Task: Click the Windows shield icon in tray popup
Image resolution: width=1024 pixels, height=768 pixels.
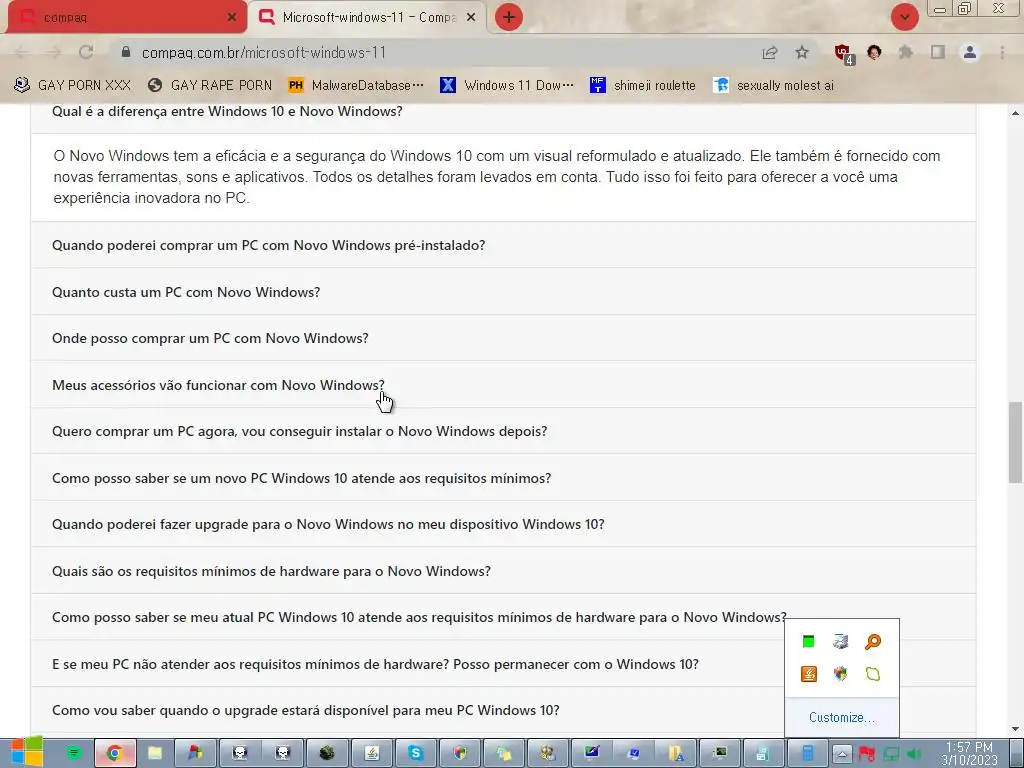Action: click(x=840, y=674)
